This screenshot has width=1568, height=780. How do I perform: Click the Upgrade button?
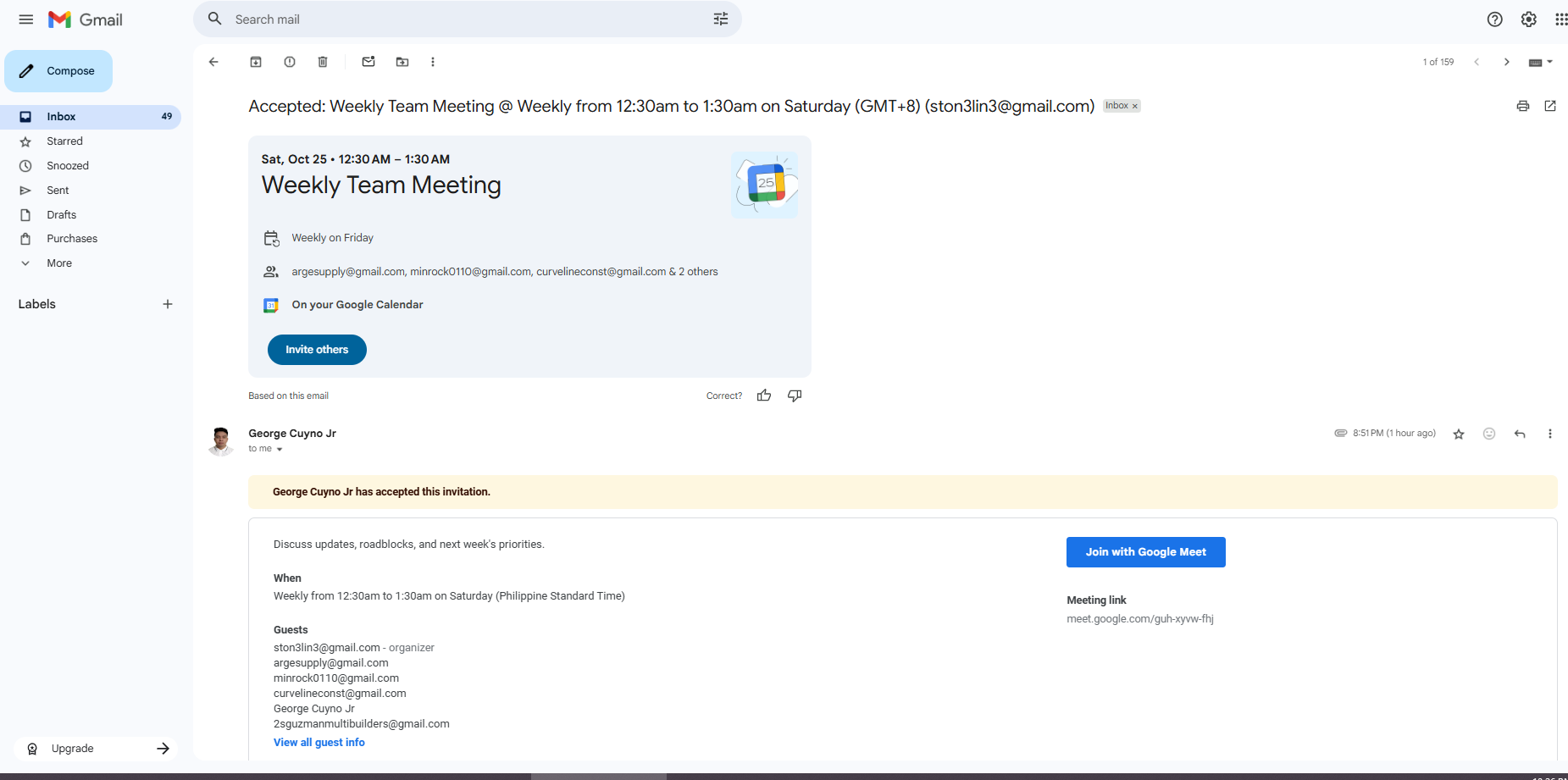pos(96,749)
